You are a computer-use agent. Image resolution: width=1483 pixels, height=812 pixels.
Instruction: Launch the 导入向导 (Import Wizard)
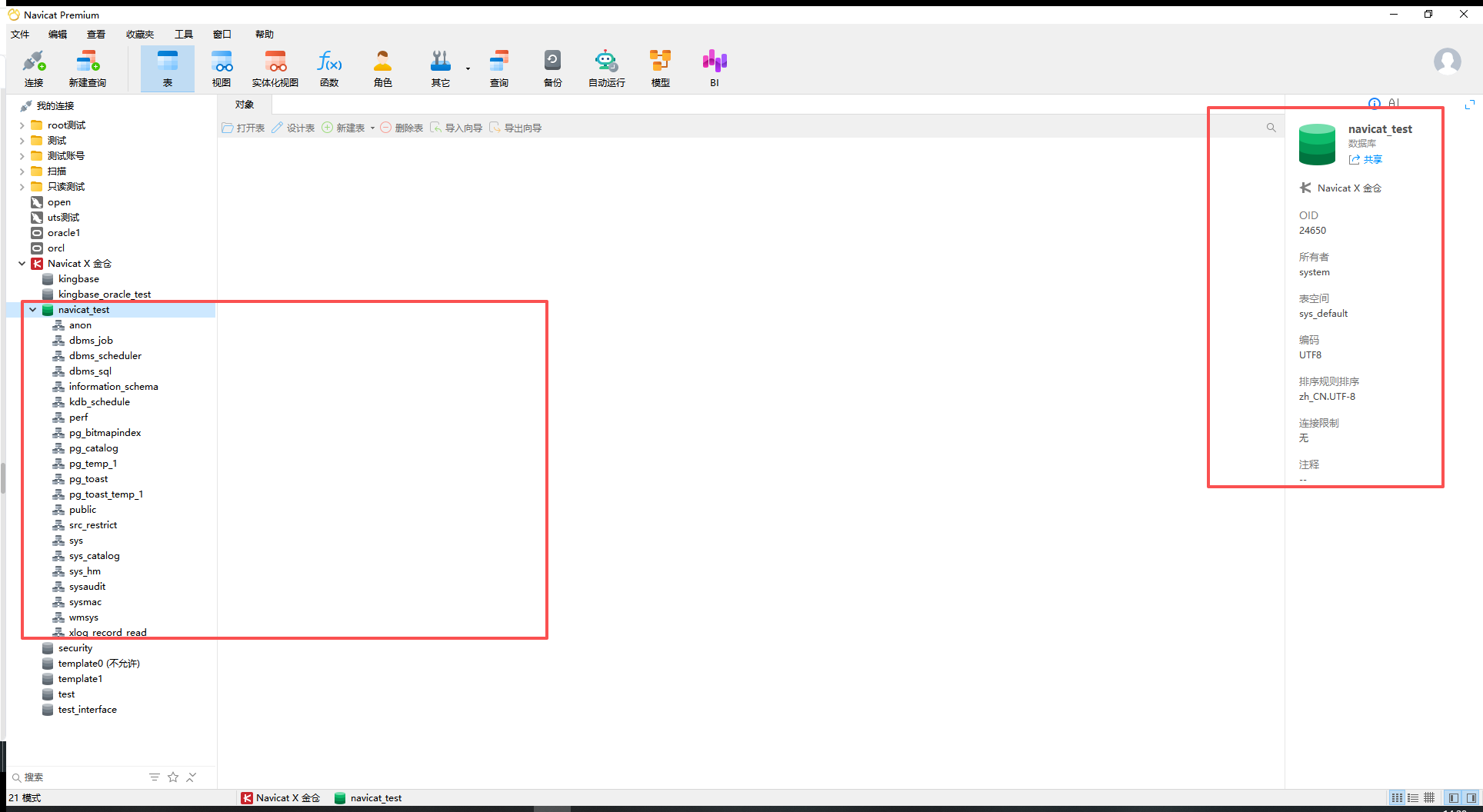tap(456, 128)
